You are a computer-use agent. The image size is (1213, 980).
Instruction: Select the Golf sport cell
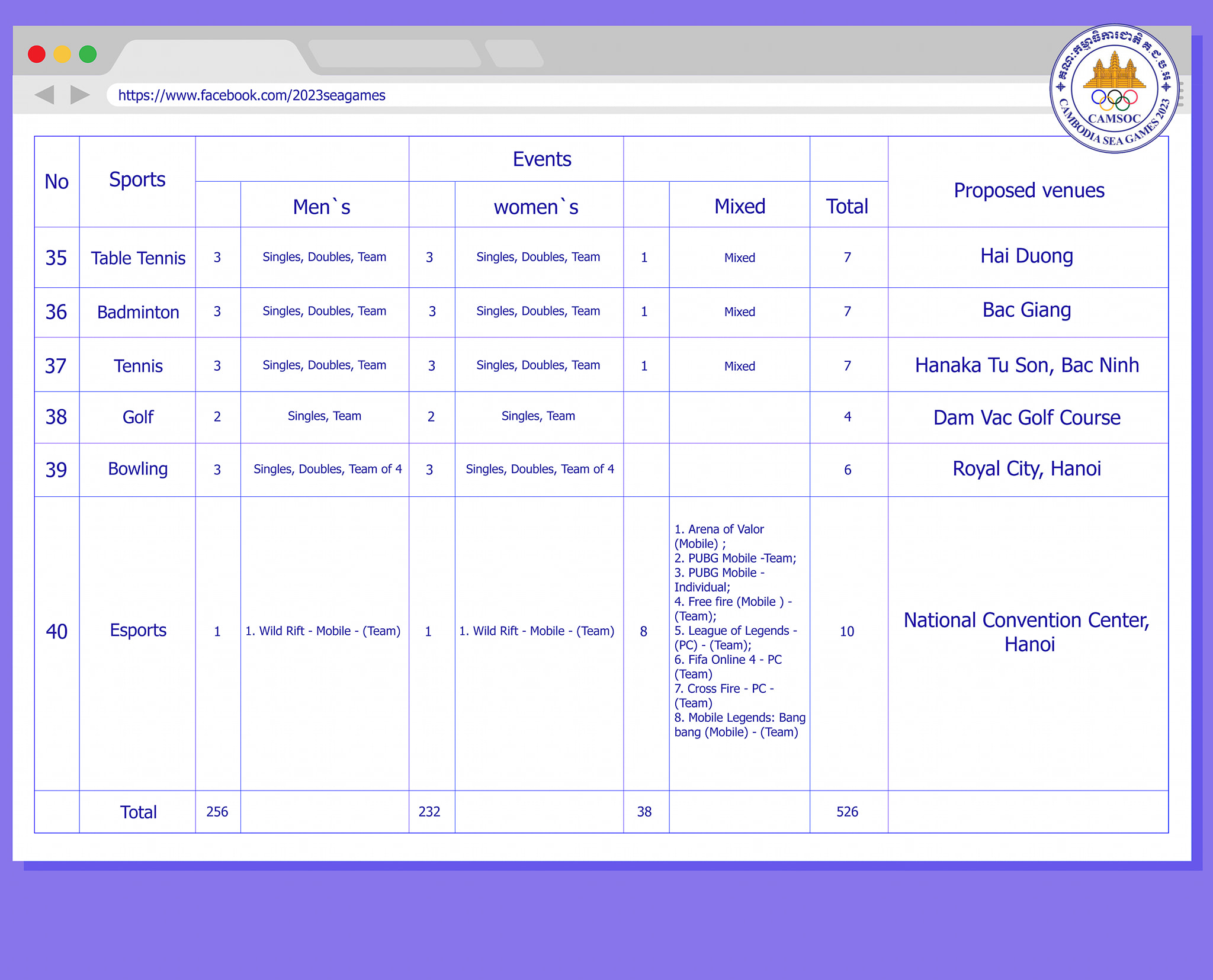(x=138, y=417)
